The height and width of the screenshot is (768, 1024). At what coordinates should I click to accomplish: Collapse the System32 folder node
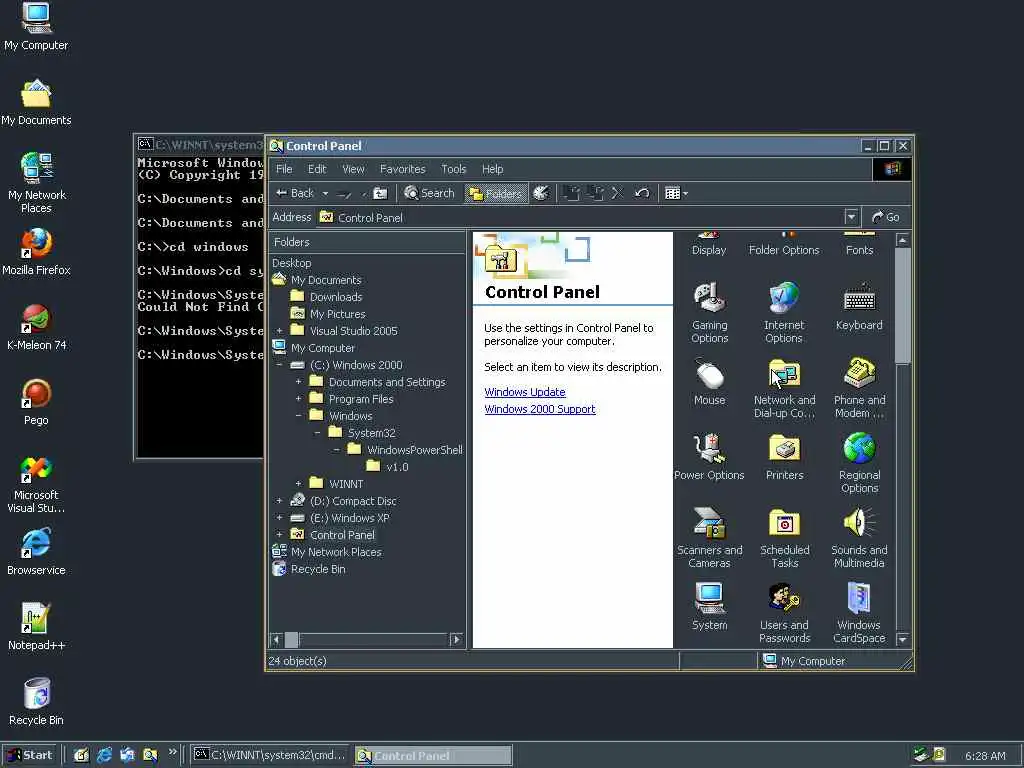tap(317, 433)
